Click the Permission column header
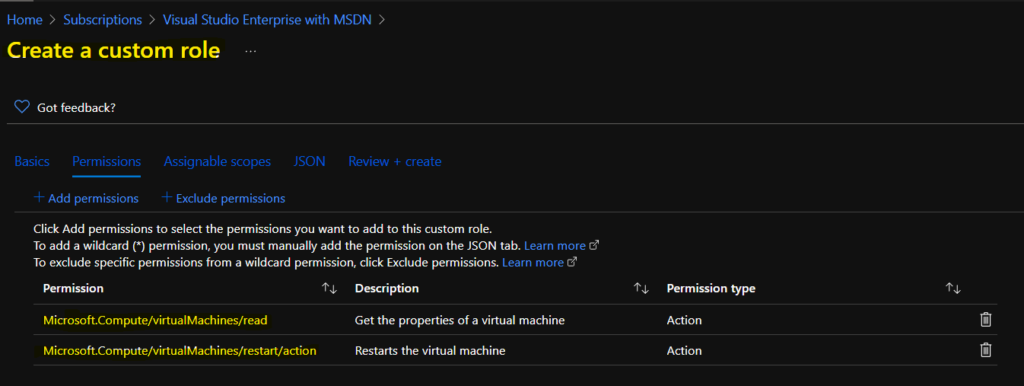 [73, 288]
